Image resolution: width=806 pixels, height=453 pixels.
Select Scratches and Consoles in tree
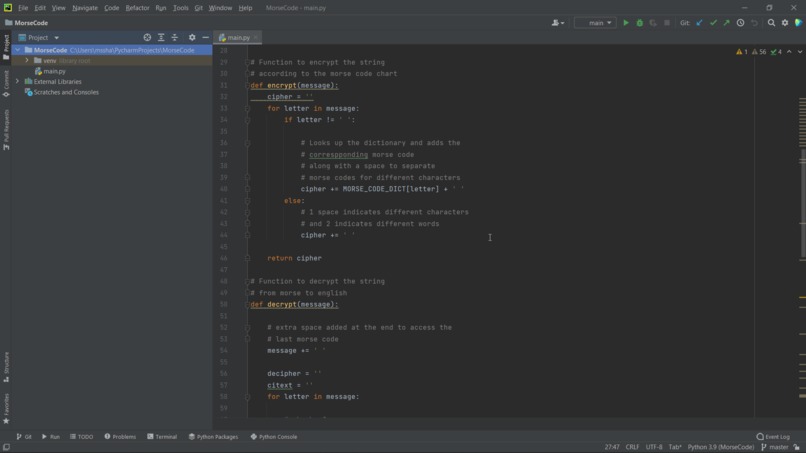(x=62, y=92)
